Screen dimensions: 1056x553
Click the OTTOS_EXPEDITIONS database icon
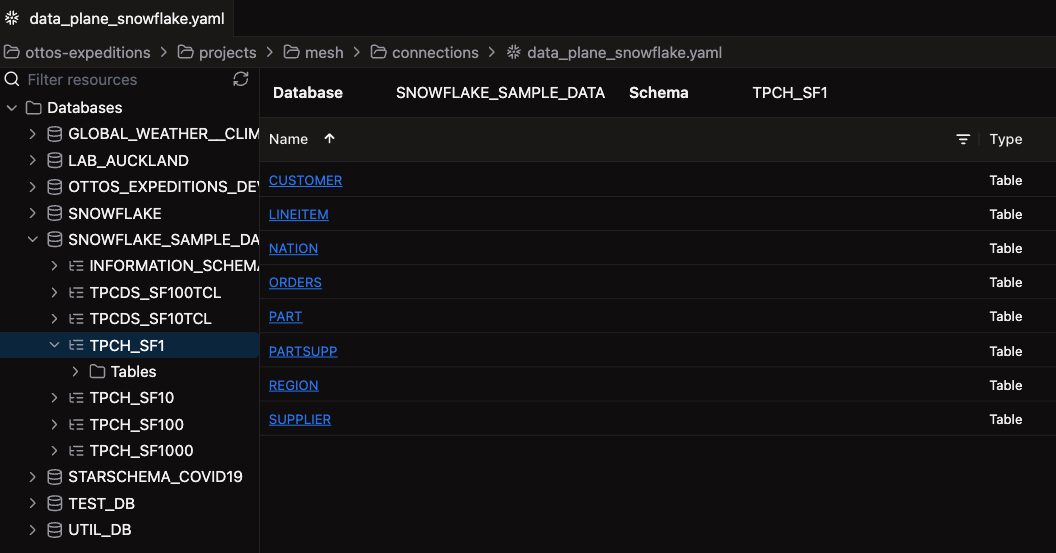pyautogui.click(x=55, y=187)
